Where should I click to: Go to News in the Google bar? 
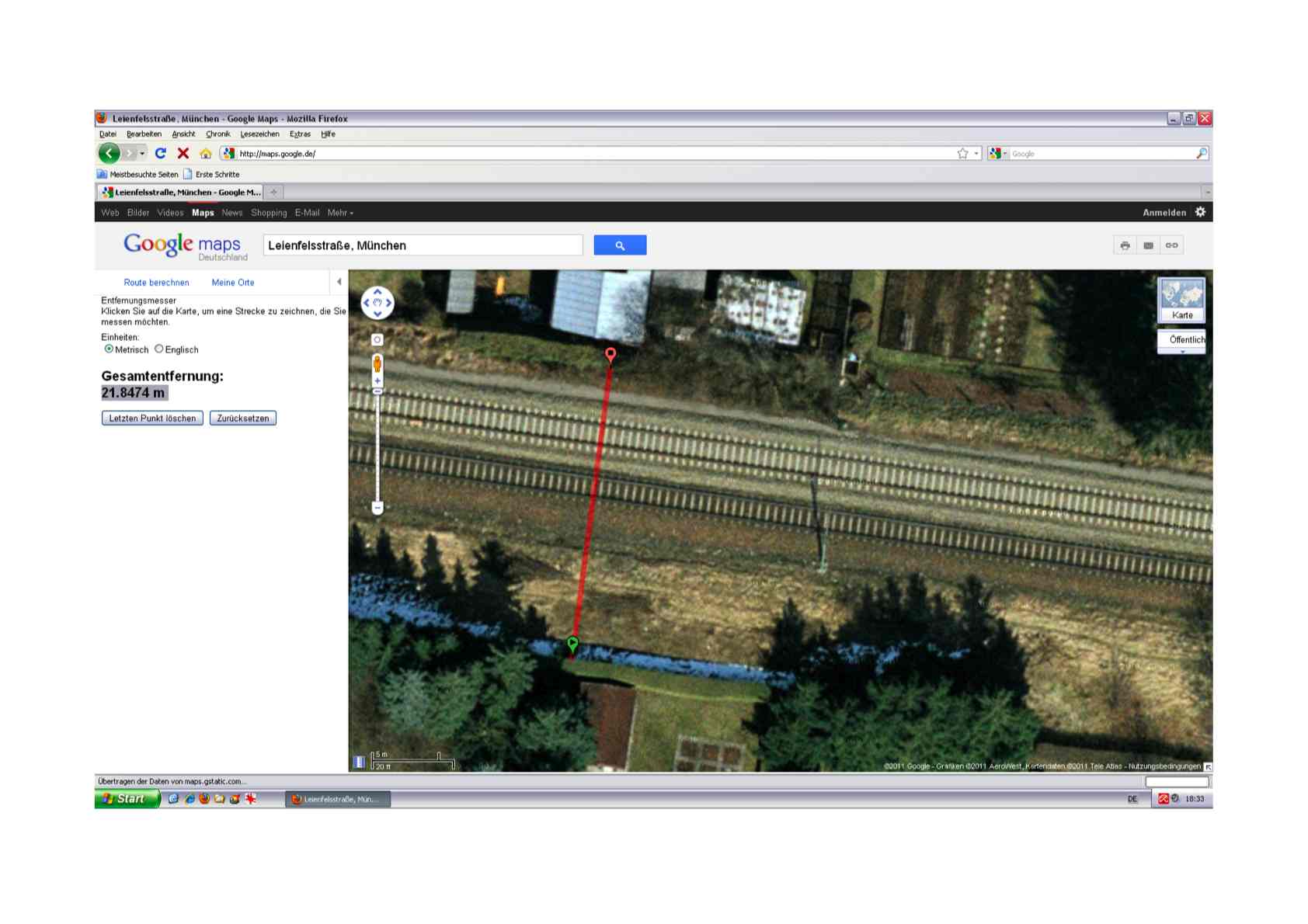tap(232, 213)
